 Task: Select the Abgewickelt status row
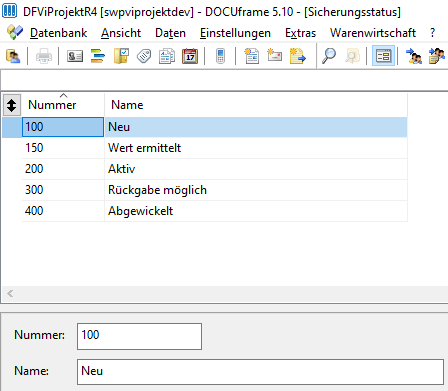256,211
